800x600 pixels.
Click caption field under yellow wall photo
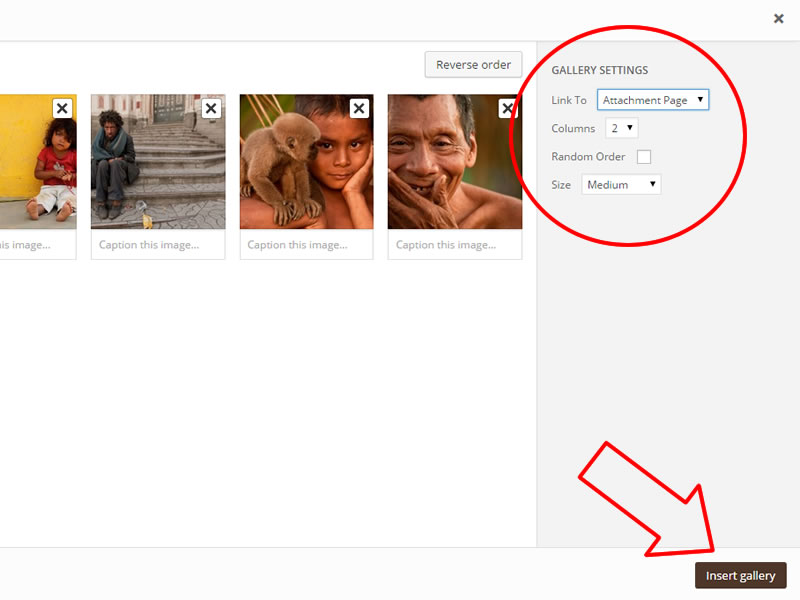coord(38,245)
